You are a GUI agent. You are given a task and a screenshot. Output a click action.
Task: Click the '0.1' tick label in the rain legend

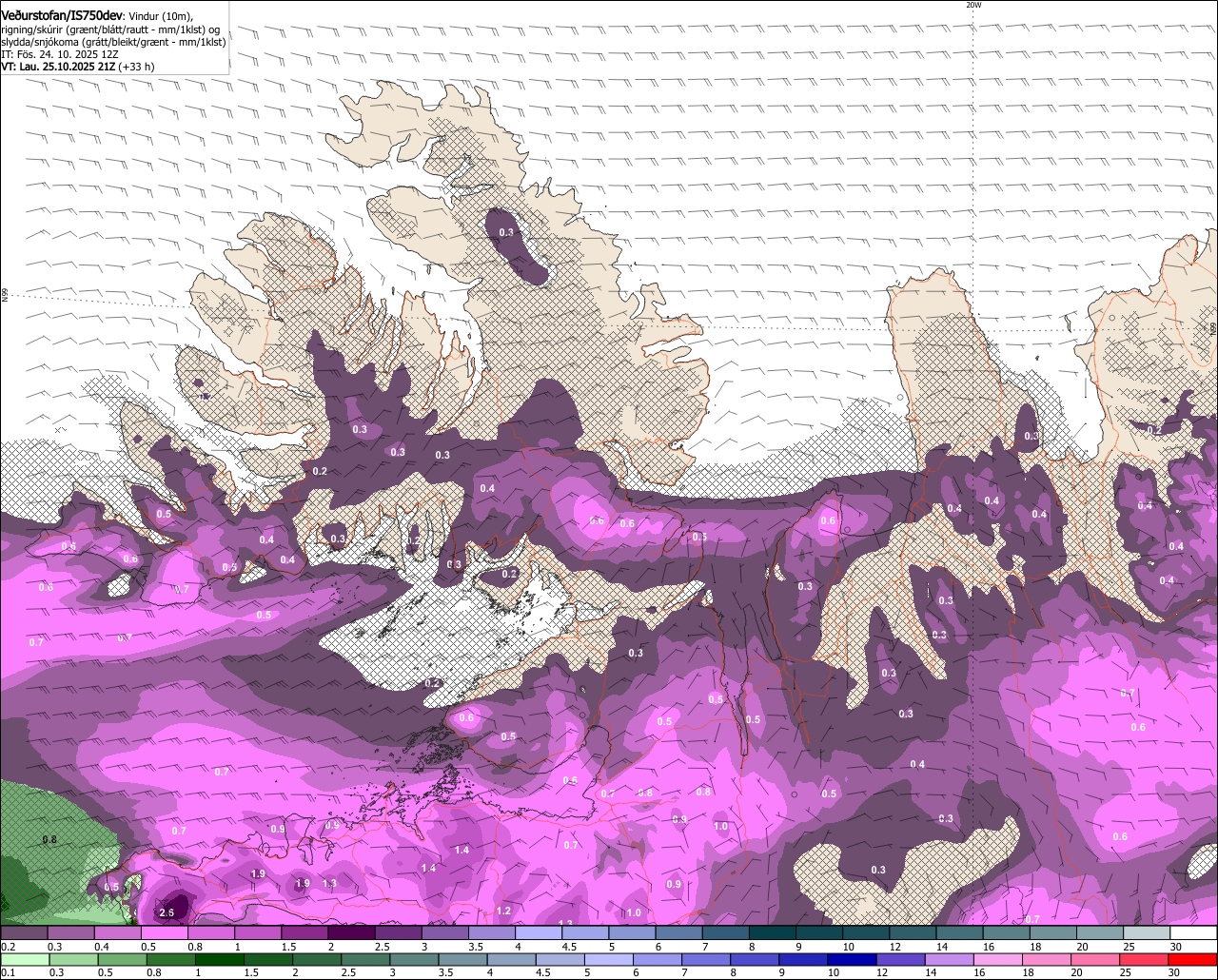[8, 972]
